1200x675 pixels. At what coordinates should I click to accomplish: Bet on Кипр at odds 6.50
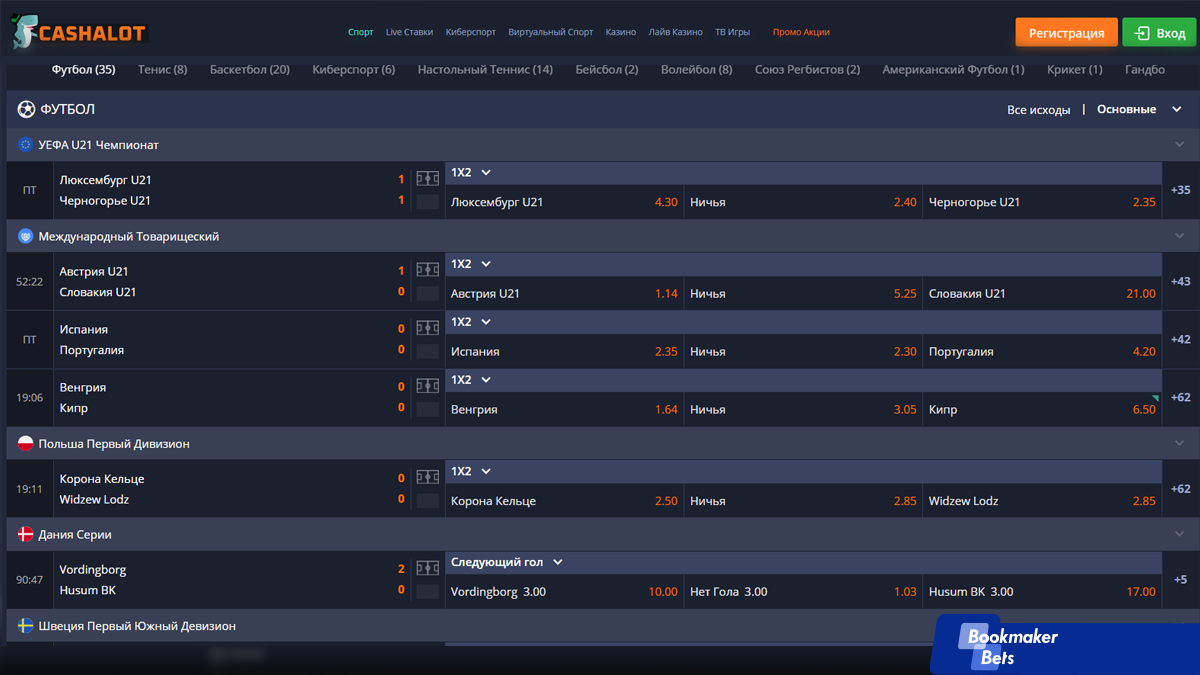1041,409
